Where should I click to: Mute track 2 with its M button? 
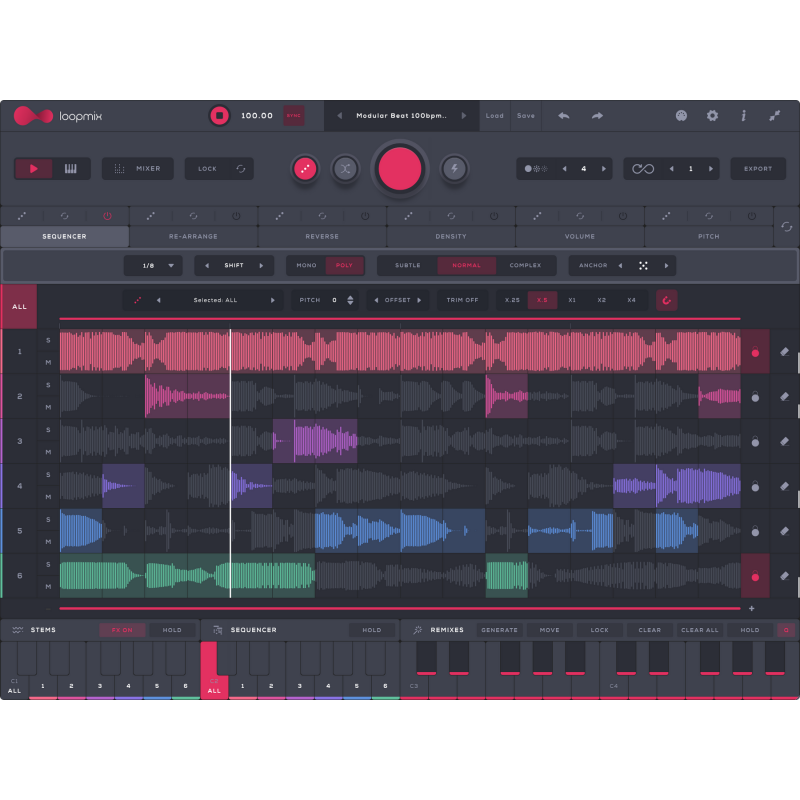(x=48, y=408)
